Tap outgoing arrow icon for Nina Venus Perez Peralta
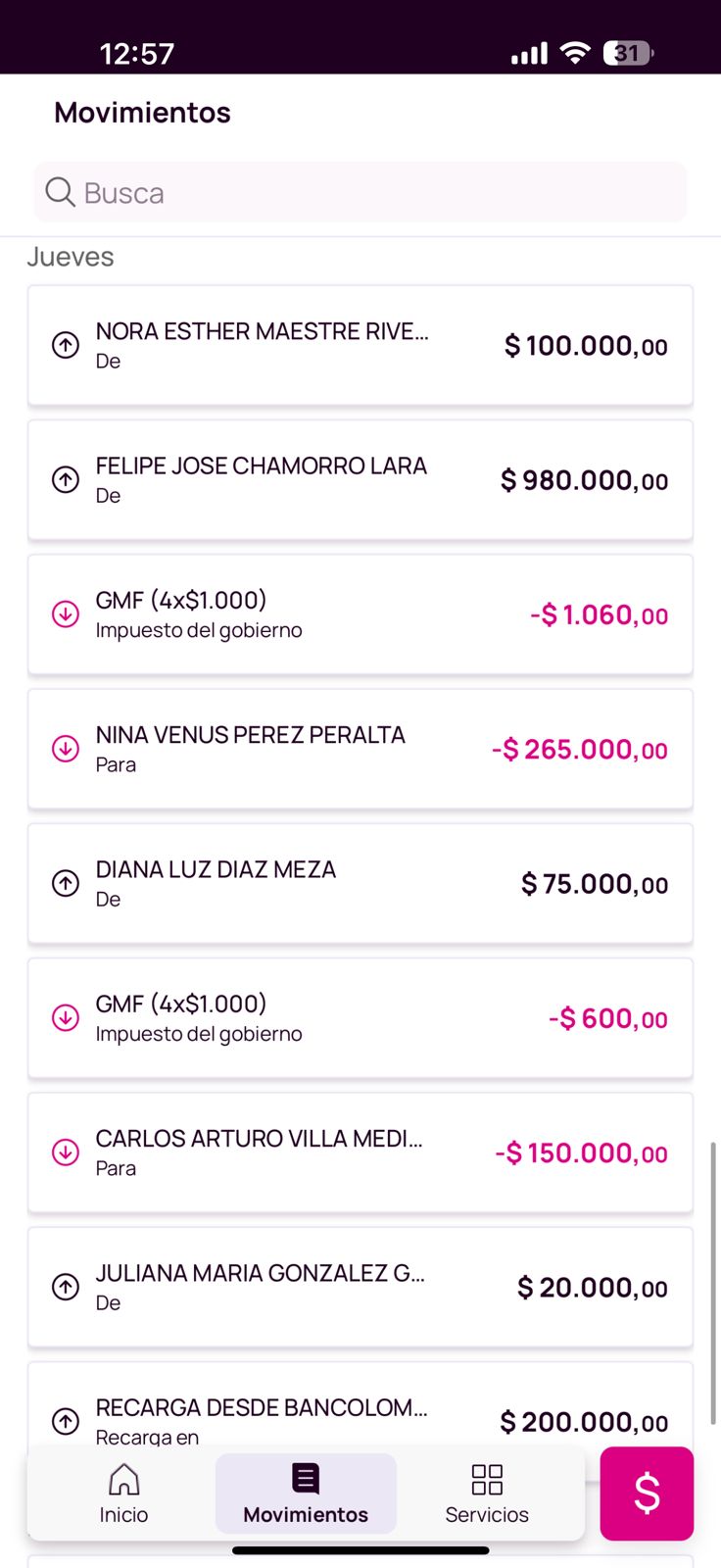Screen dimensions: 721x1568 point(66,749)
